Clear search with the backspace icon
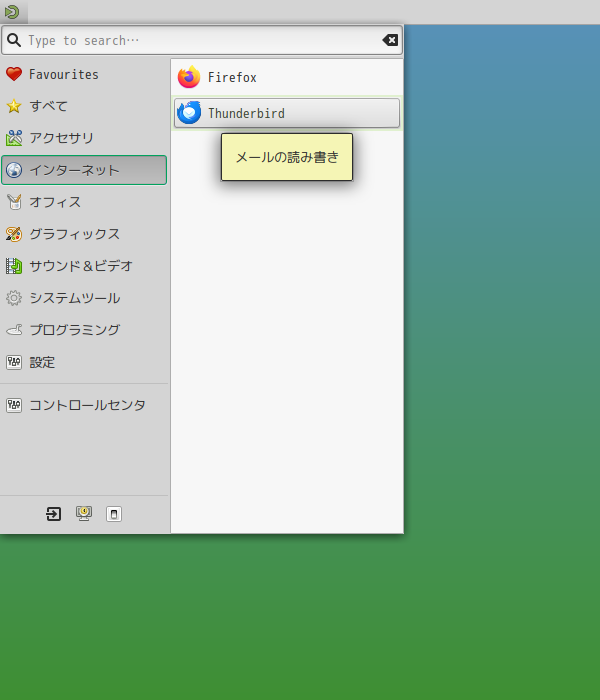600x700 pixels. pyautogui.click(x=390, y=40)
